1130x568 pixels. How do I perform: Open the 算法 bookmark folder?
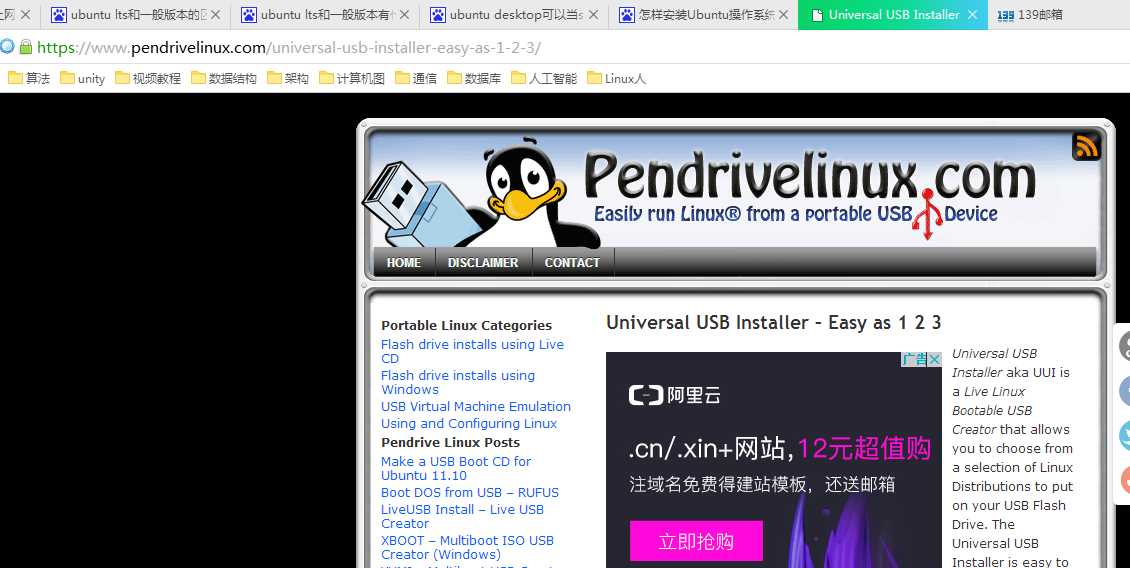point(29,79)
